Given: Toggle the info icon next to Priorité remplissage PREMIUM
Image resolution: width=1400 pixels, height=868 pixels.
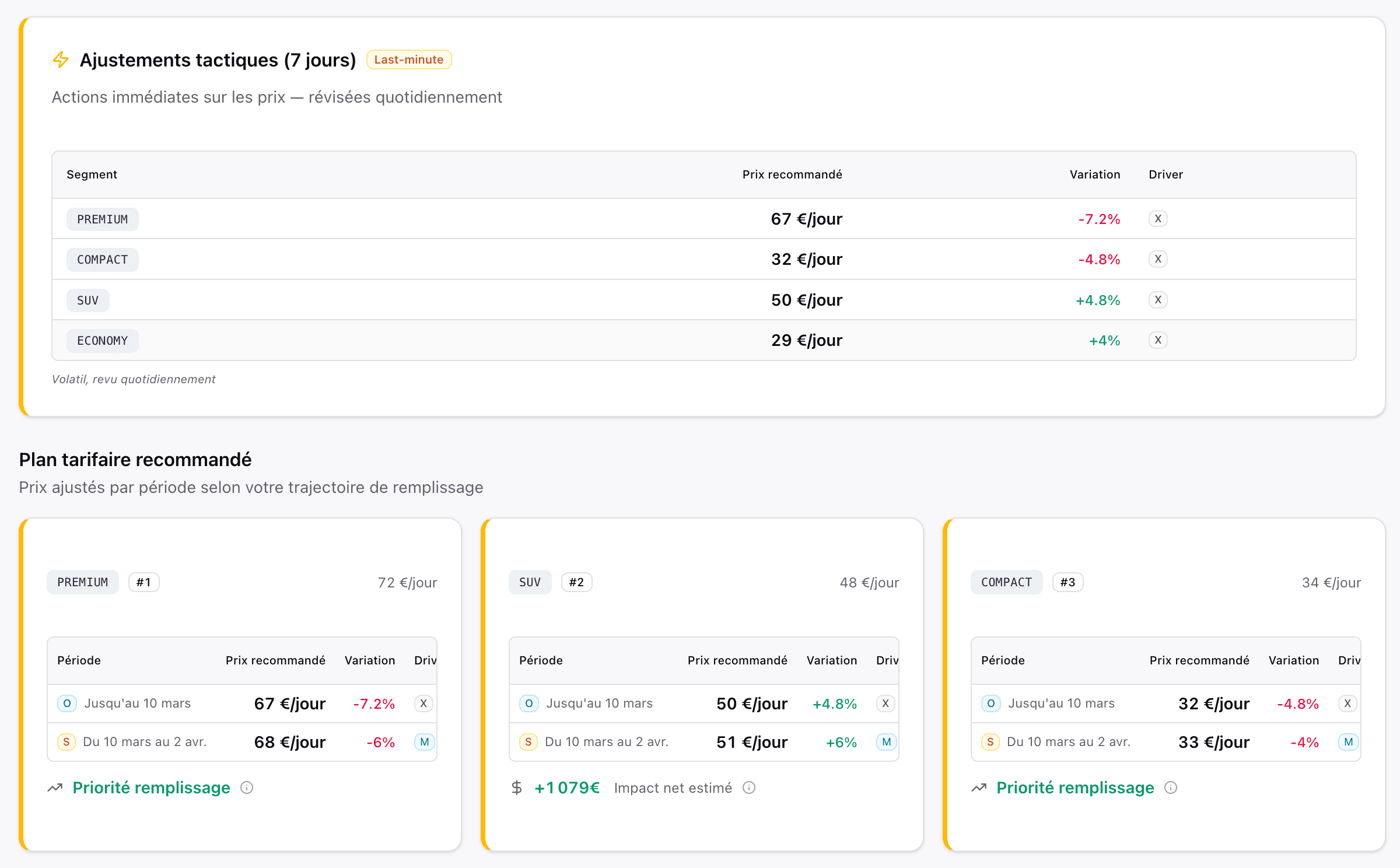Looking at the screenshot, I should (x=247, y=788).
